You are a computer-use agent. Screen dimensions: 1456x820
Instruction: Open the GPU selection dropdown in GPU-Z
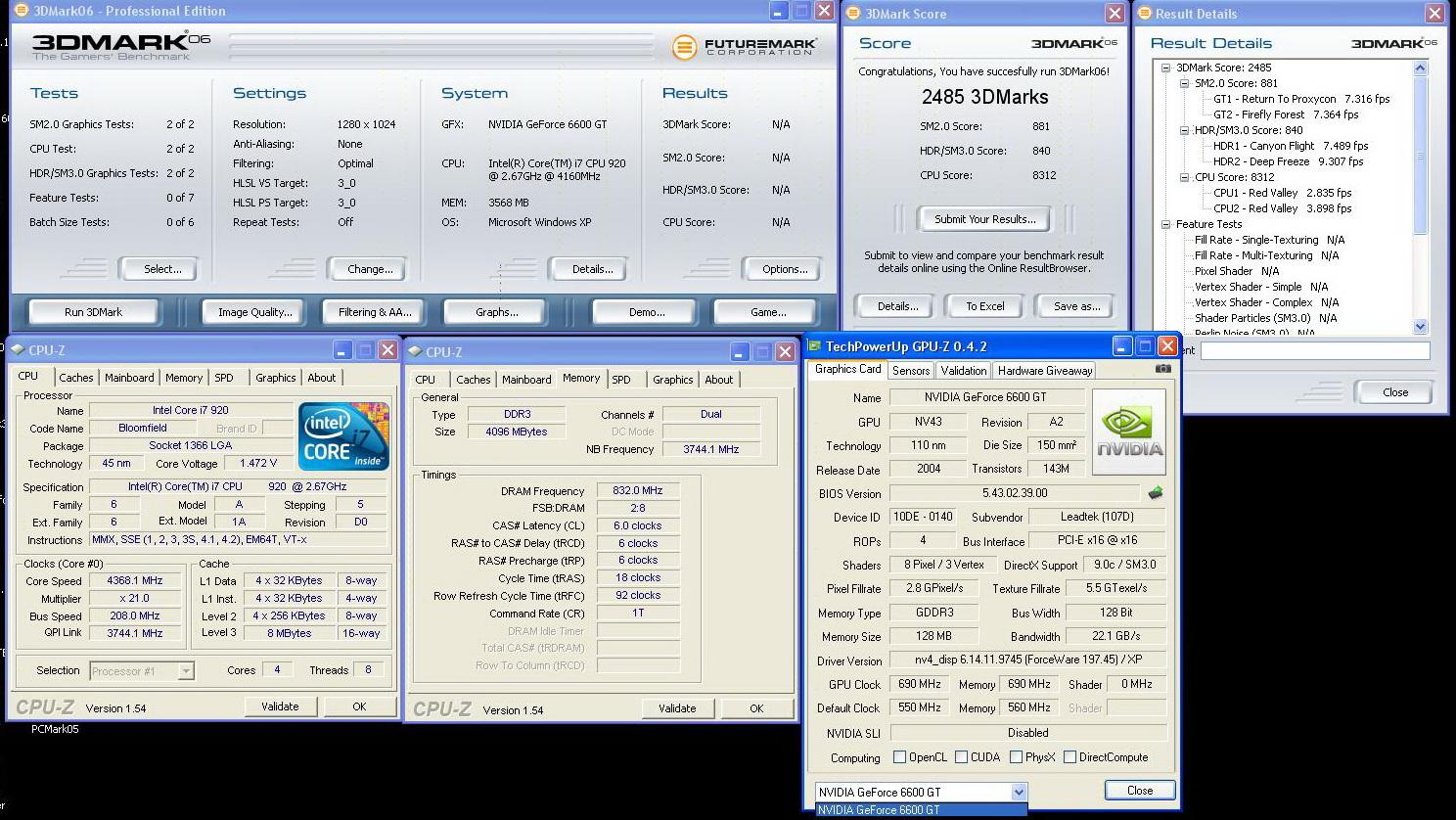tap(1019, 792)
